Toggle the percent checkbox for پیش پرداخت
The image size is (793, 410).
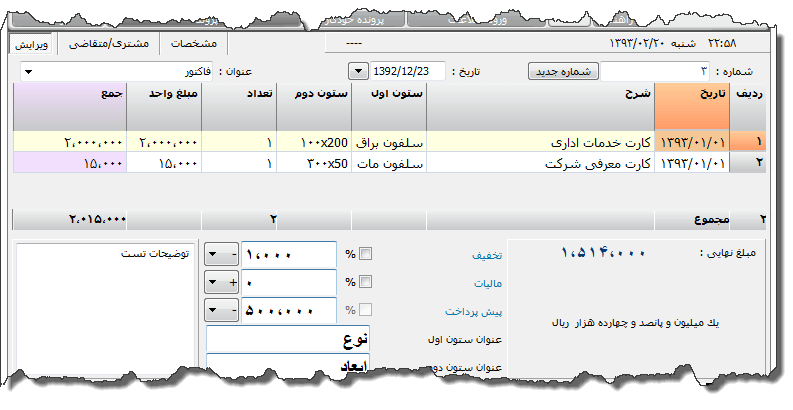coord(365,310)
